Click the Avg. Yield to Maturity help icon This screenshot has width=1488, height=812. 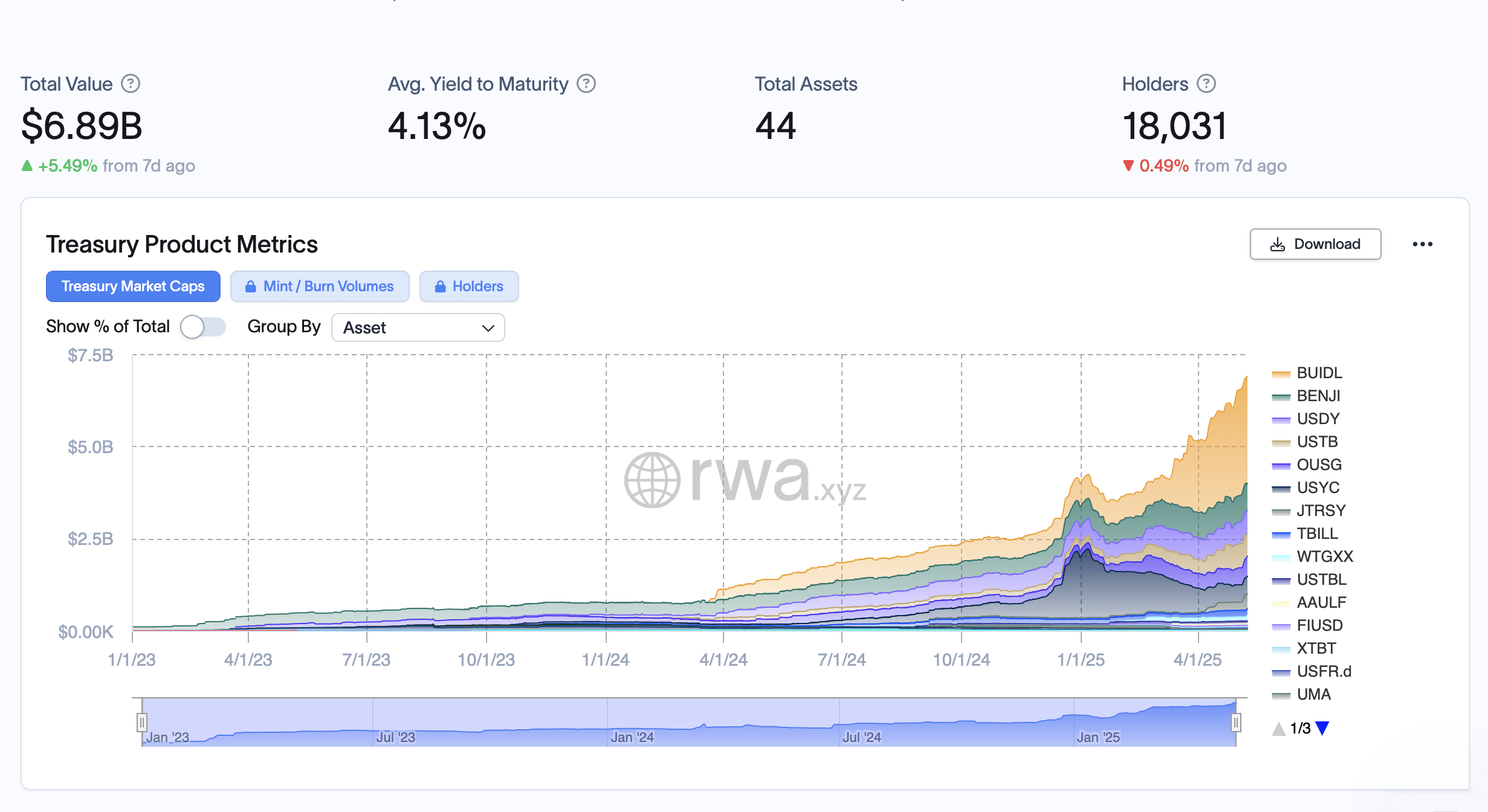tap(586, 83)
